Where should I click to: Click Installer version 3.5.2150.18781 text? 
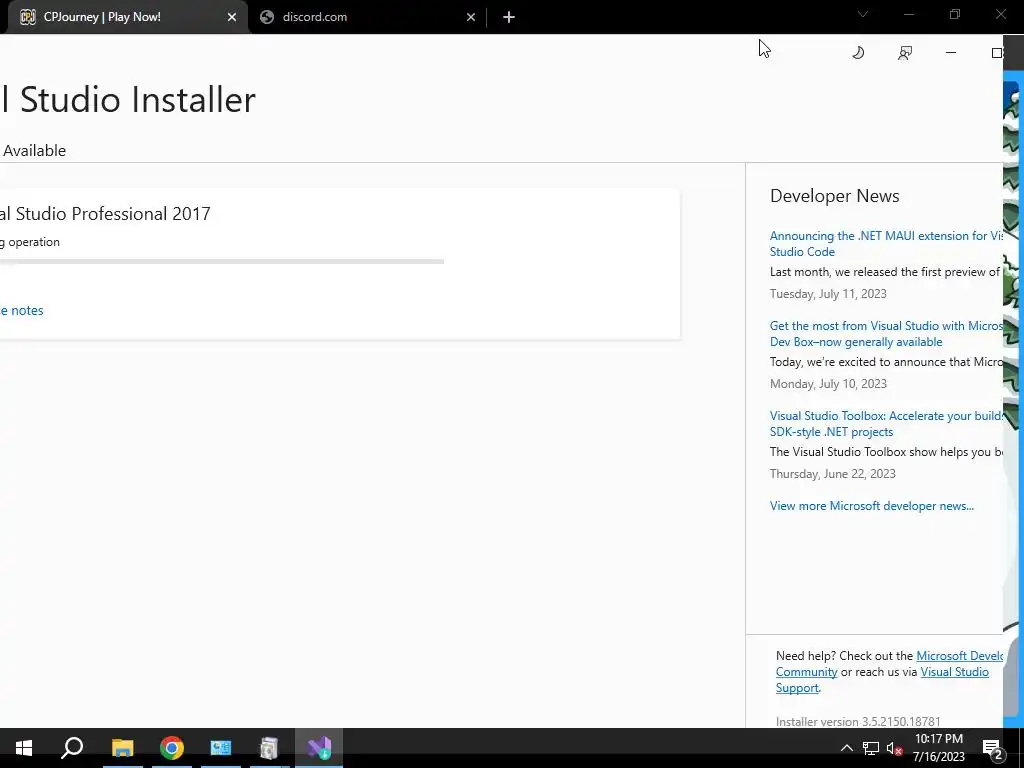pos(858,722)
